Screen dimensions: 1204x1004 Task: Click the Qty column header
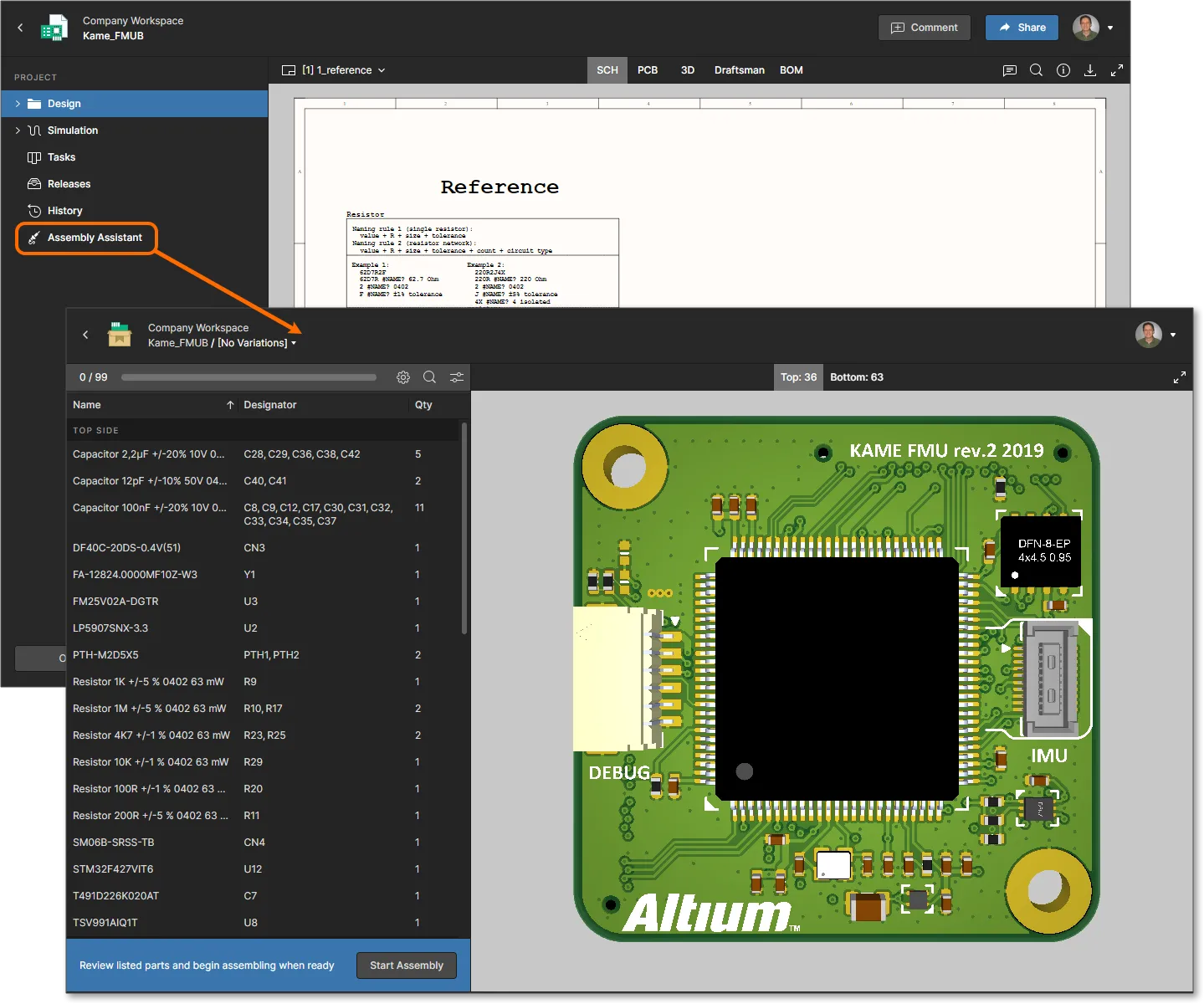point(423,405)
